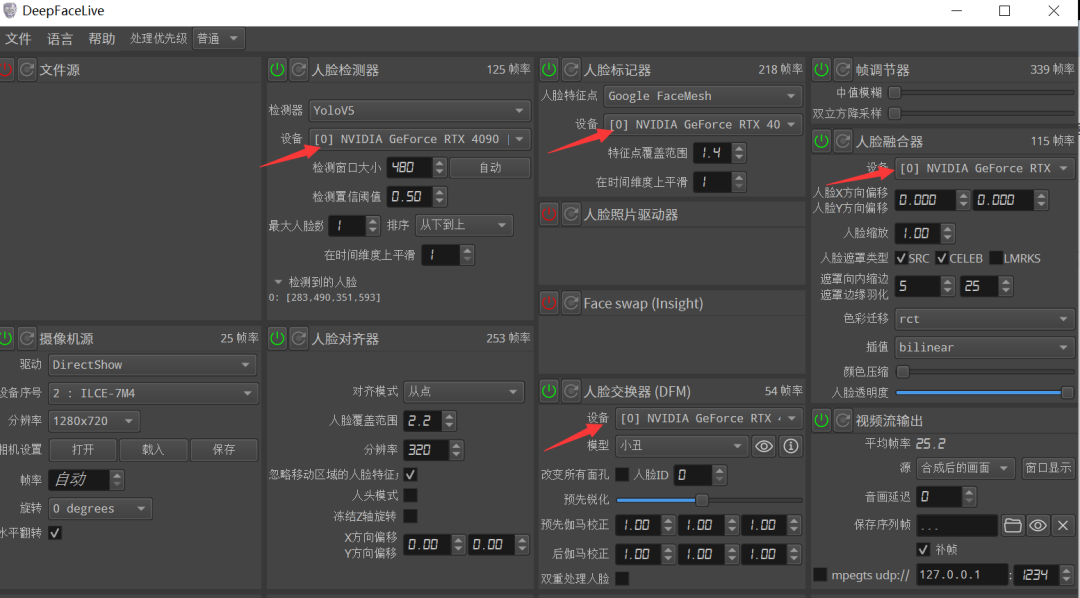Adjust the 预先锐化 pre-sharpen slider
Viewport: 1080px width, 598px height.
pos(709,500)
